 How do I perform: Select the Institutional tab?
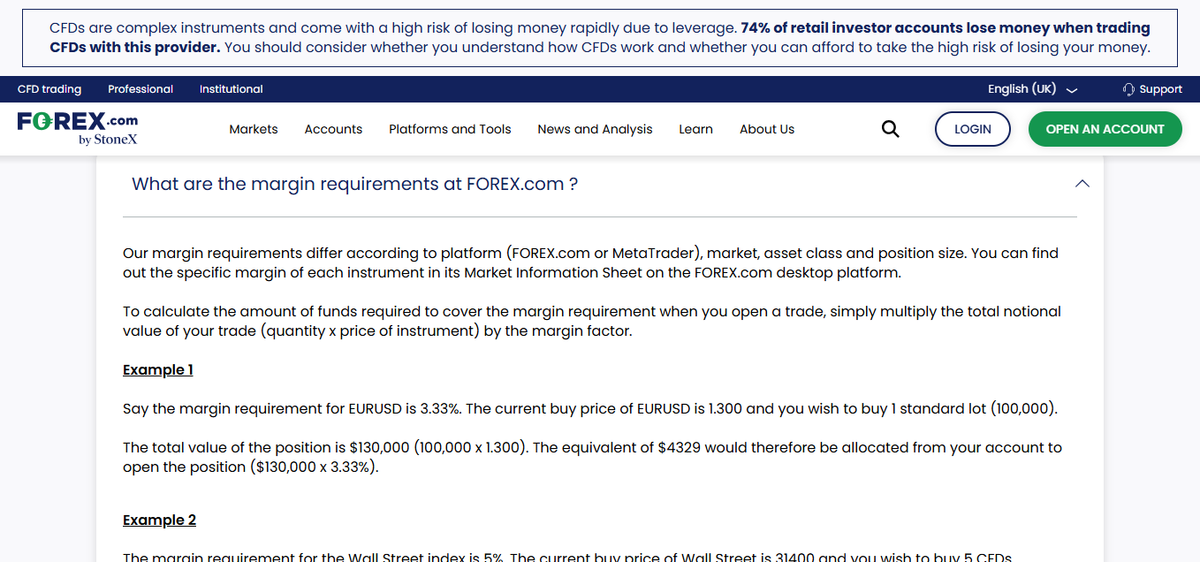[231, 89]
